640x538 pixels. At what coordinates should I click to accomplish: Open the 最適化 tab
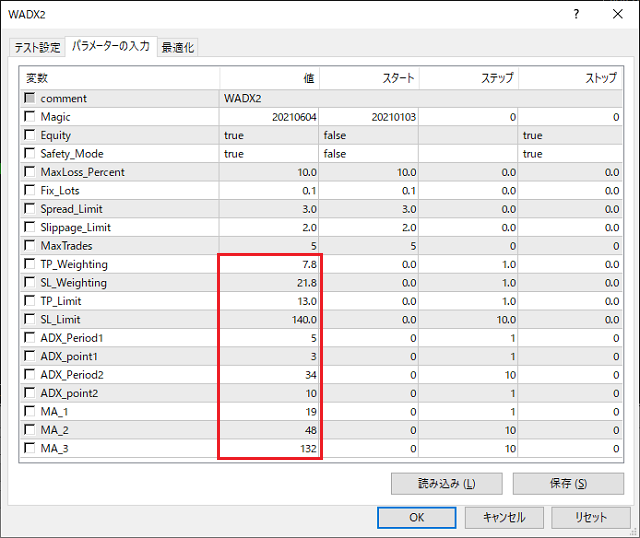point(178,47)
